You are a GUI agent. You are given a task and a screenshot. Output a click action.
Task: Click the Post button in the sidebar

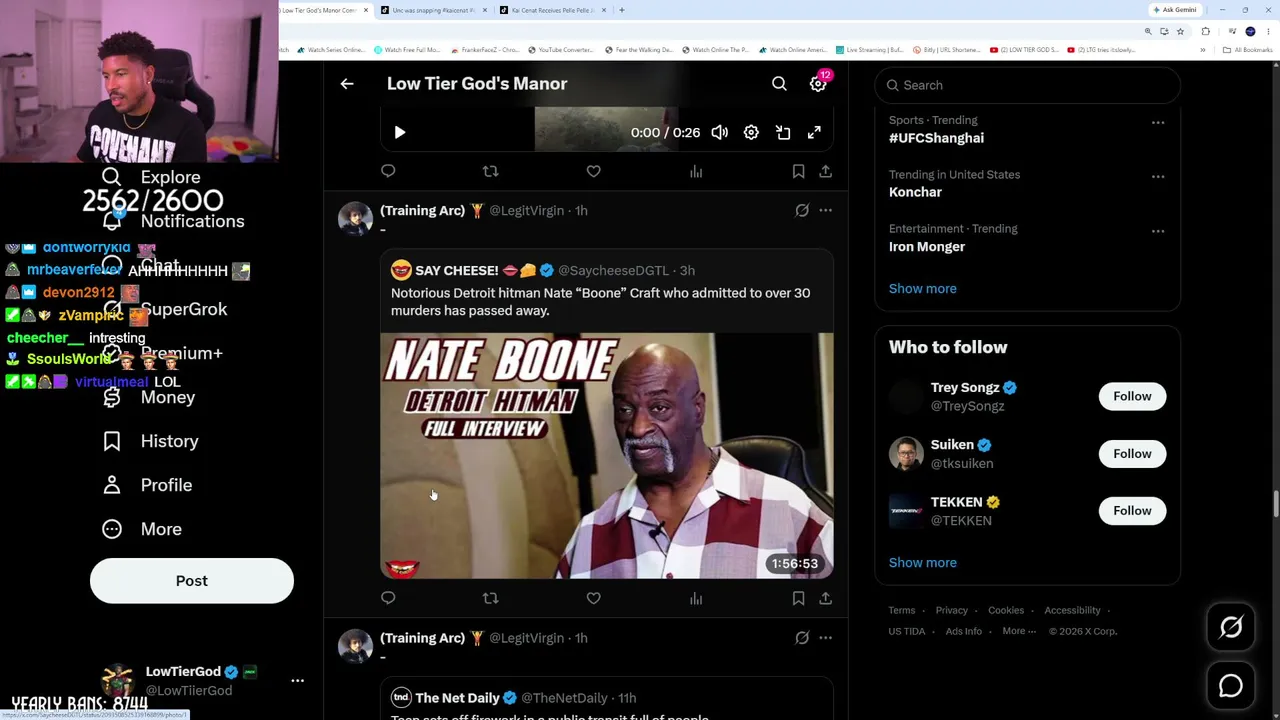[x=192, y=581]
